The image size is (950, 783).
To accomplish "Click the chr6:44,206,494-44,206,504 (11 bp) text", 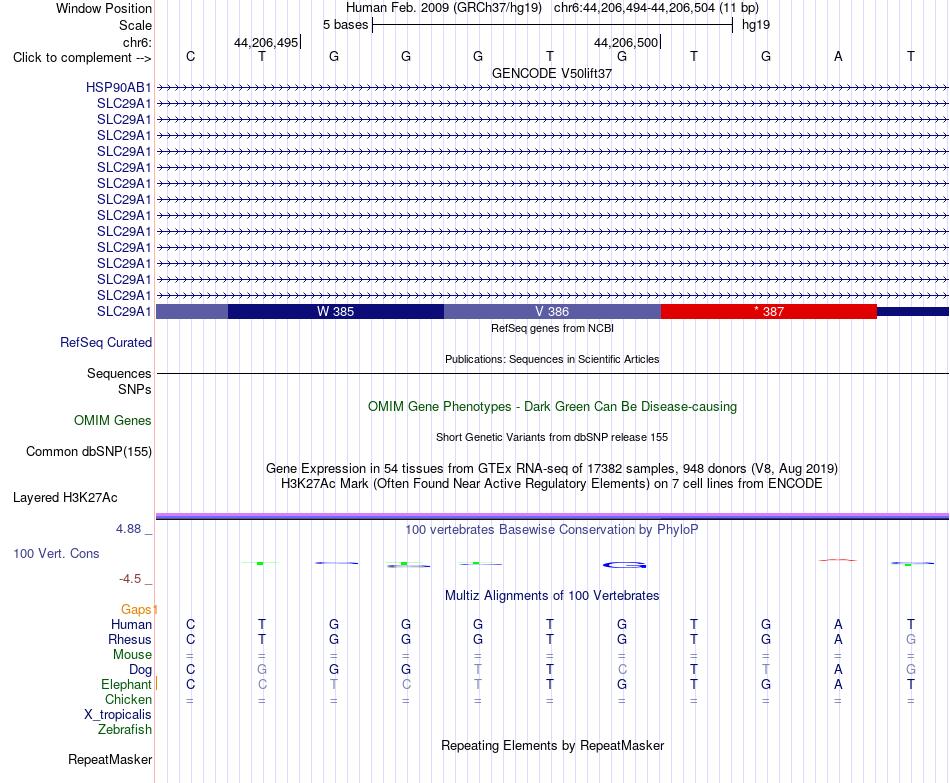I will tap(656, 8).
